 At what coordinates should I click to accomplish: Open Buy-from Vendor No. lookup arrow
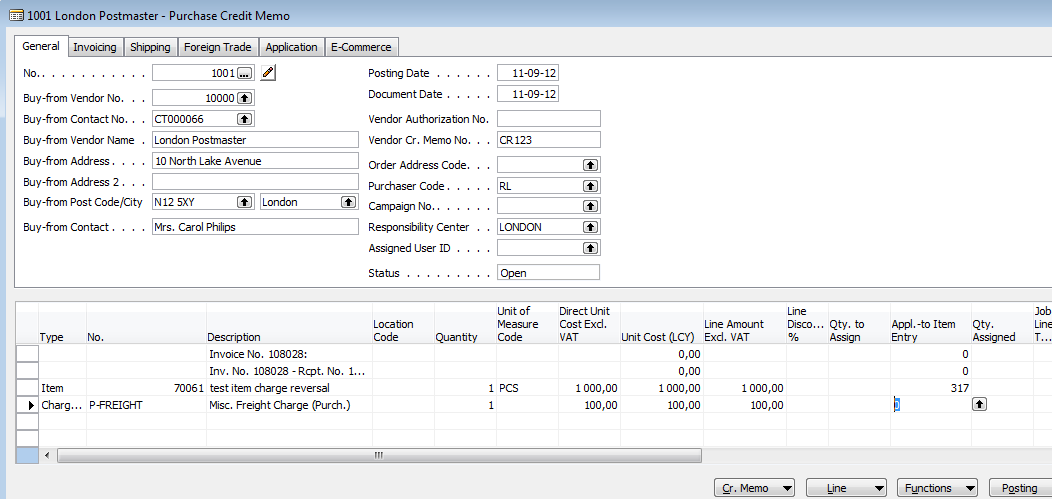point(245,98)
